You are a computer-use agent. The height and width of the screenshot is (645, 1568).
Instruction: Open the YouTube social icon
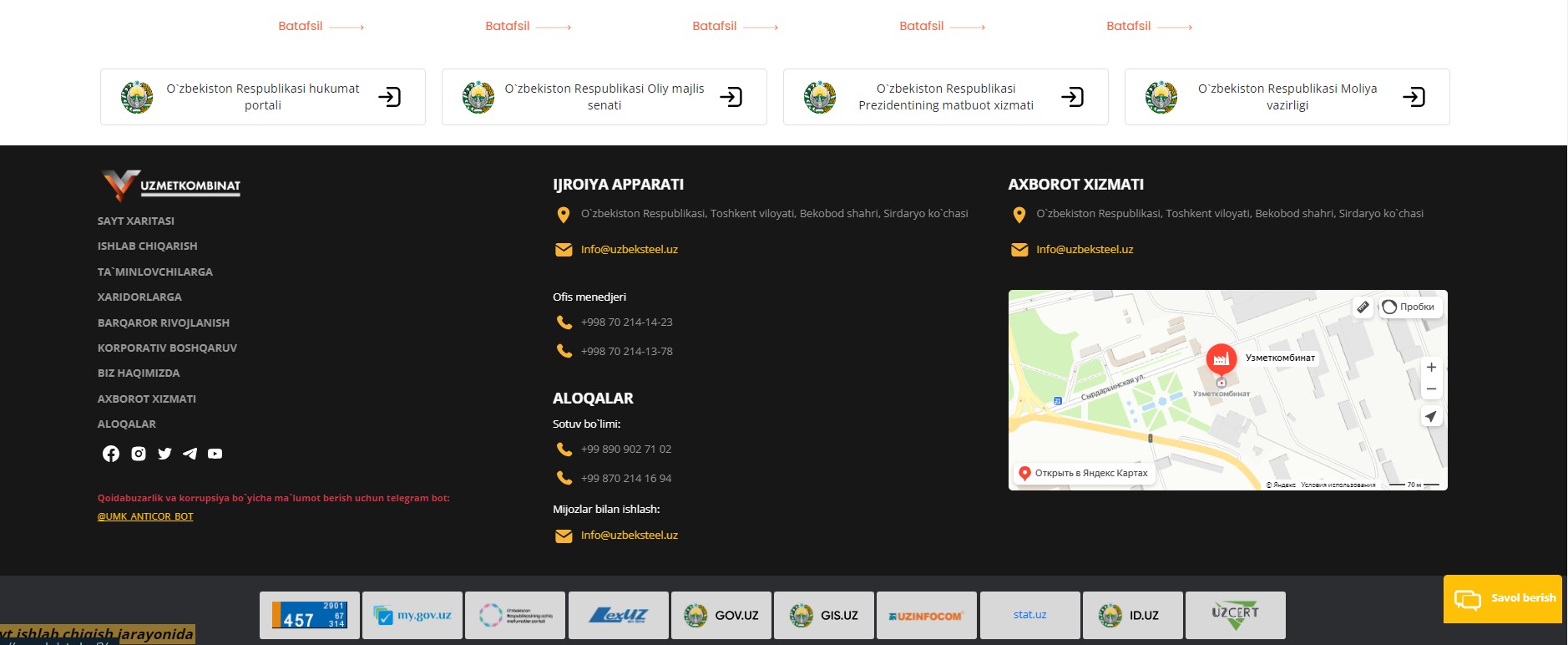coord(215,454)
